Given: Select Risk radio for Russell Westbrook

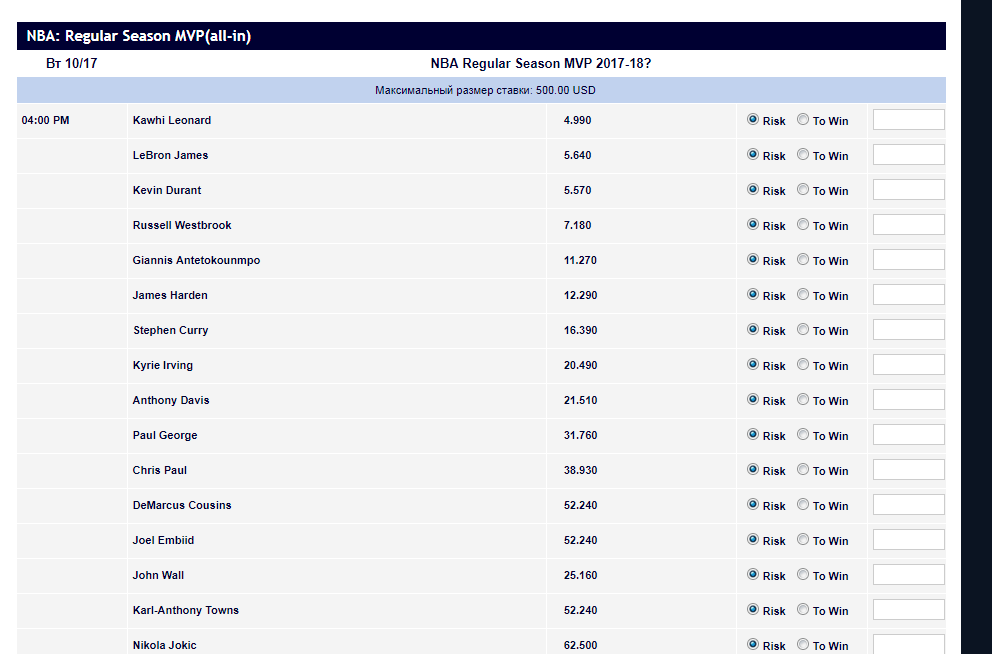Looking at the screenshot, I should (753, 225).
